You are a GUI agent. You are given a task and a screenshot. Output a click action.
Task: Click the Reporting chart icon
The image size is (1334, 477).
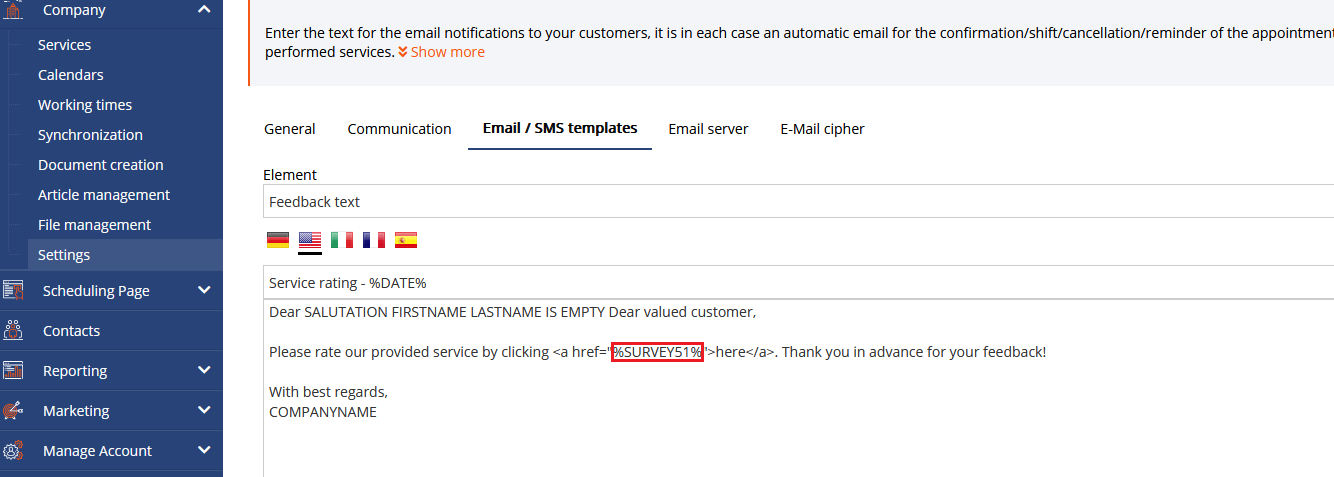13,370
